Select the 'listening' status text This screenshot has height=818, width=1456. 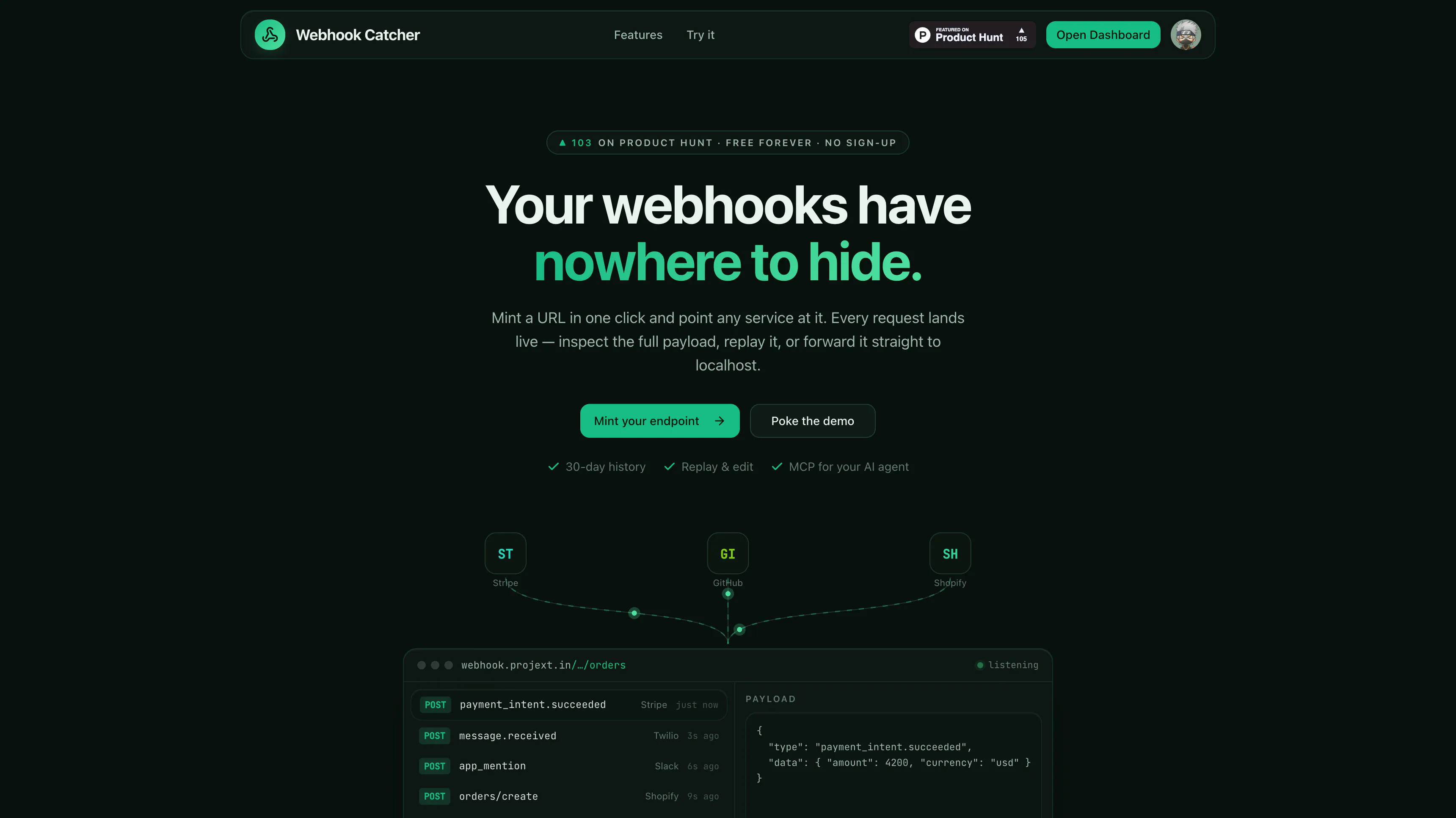pyautogui.click(x=1013, y=665)
